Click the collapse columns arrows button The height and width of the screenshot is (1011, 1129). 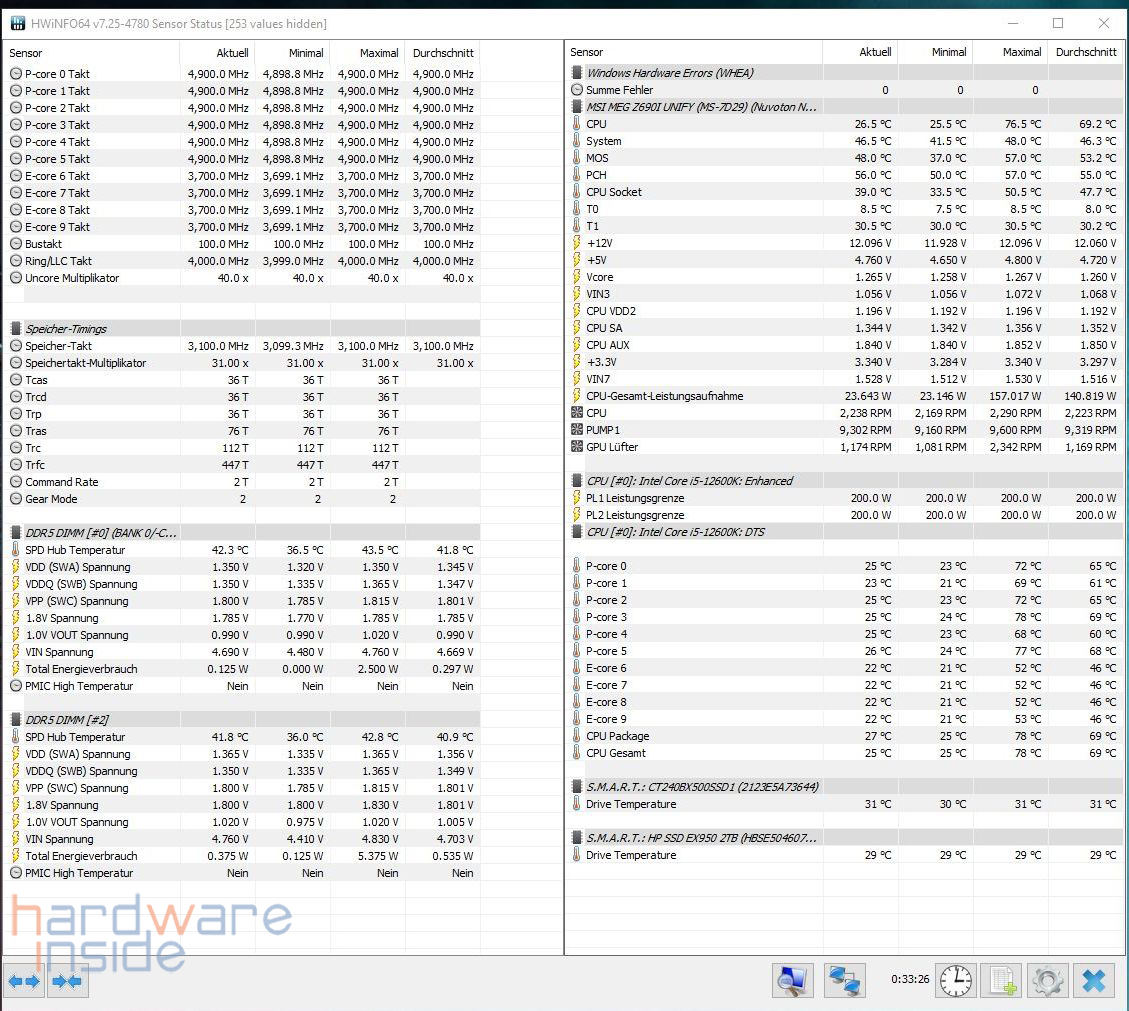(x=66, y=981)
